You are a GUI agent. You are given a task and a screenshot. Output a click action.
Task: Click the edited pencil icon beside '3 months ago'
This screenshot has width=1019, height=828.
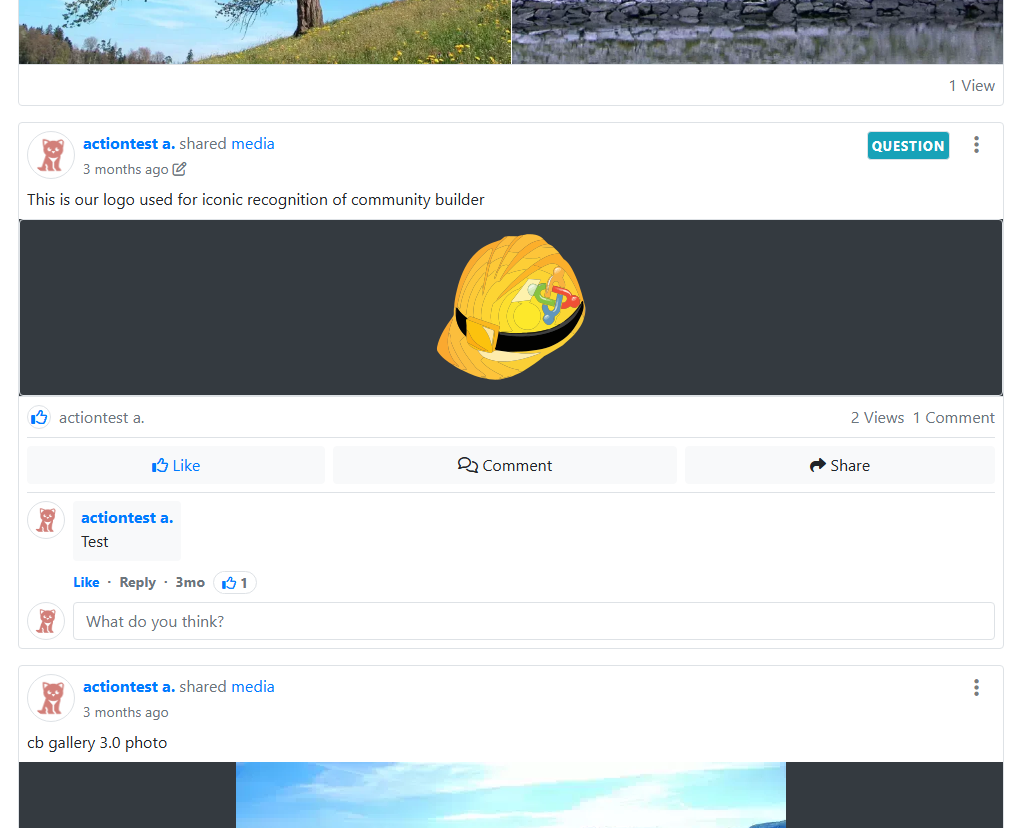click(180, 169)
